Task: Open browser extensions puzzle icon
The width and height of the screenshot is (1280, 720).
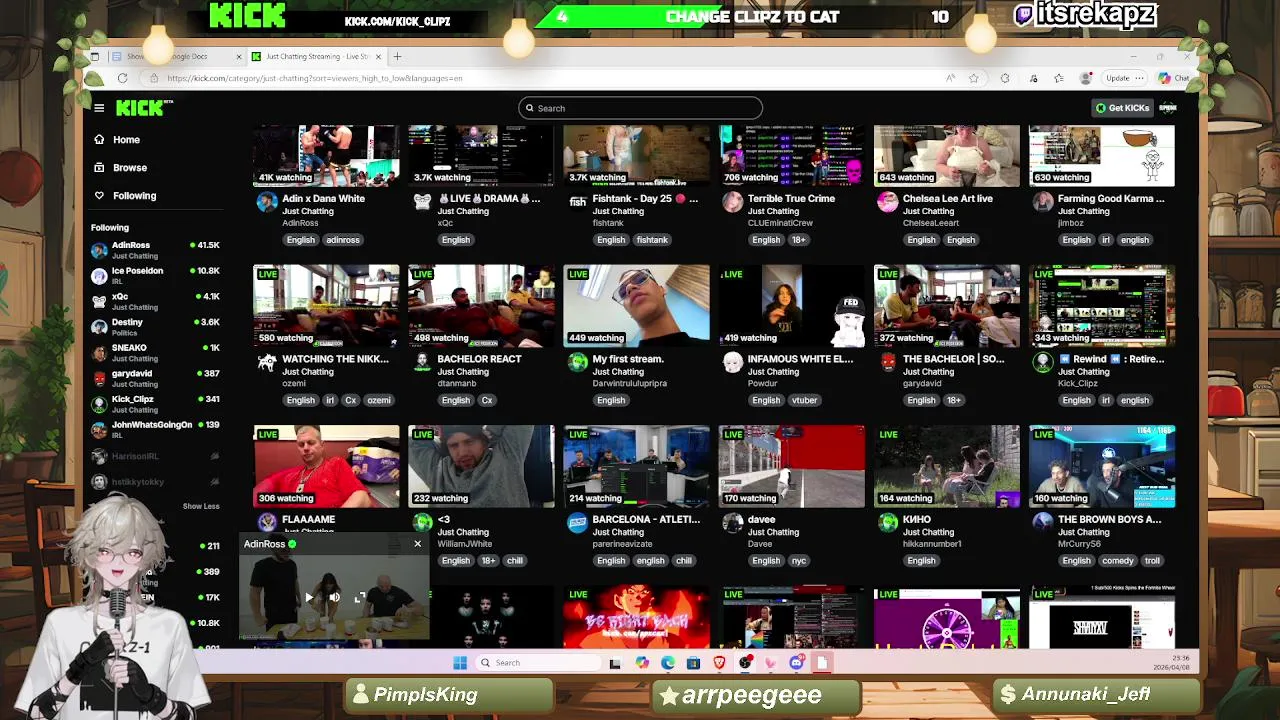Action: click(x=1005, y=78)
